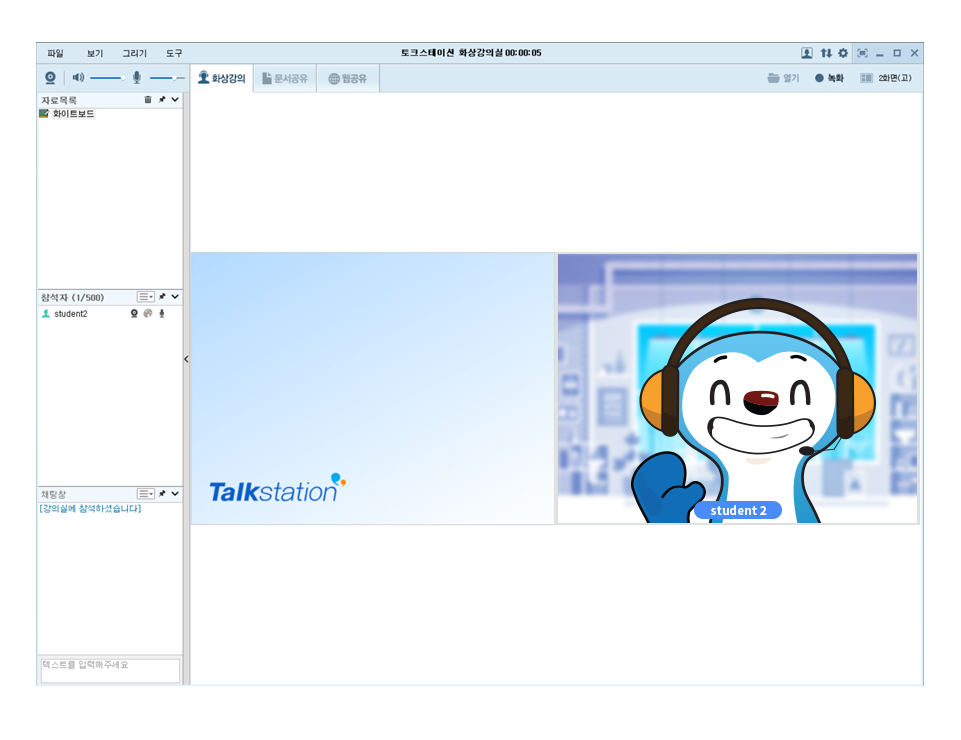
Task: Click the user profile icon in title bar
Action: (807, 53)
